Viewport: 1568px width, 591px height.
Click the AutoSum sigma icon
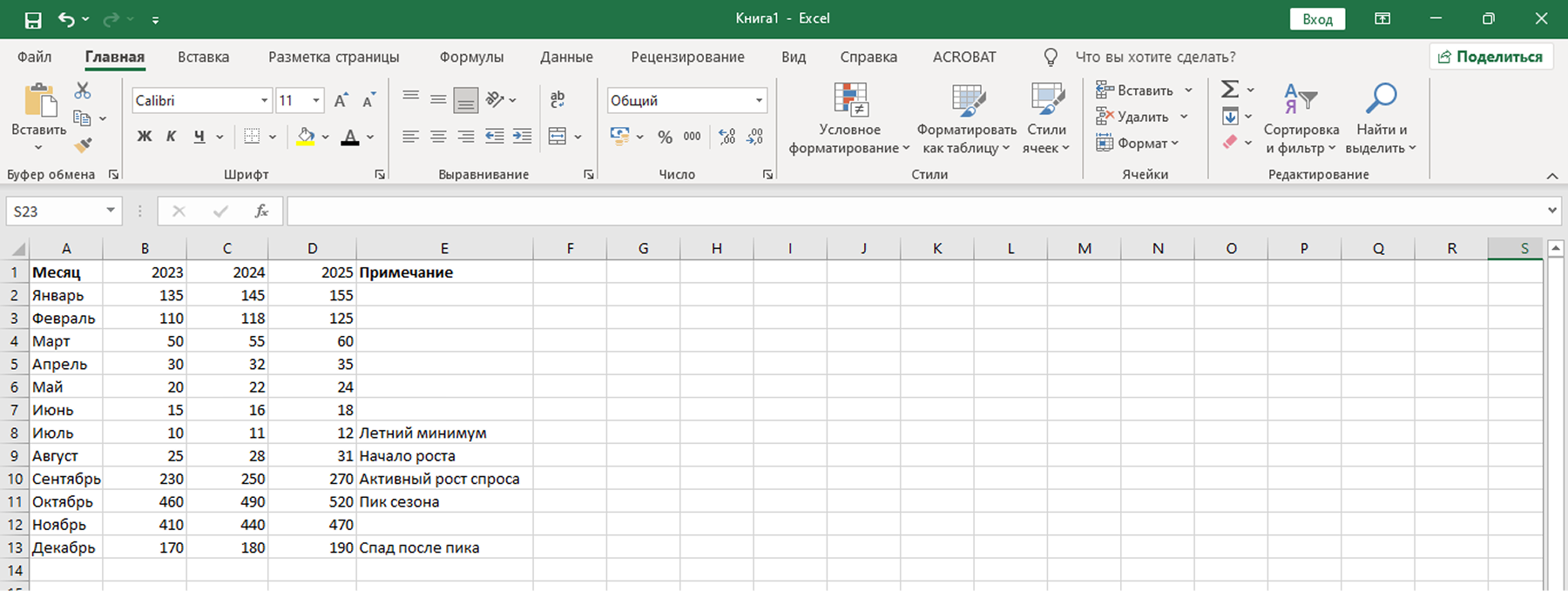coord(1229,90)
